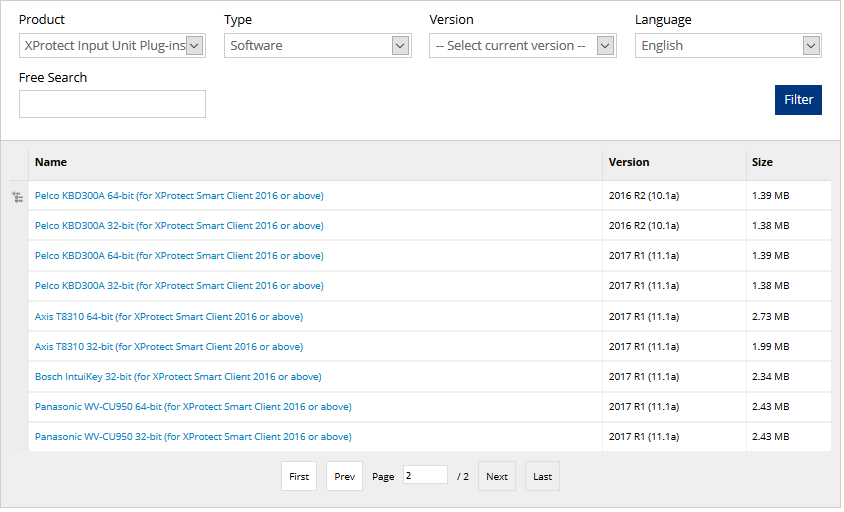Jump to the Last page

[542, 477]
